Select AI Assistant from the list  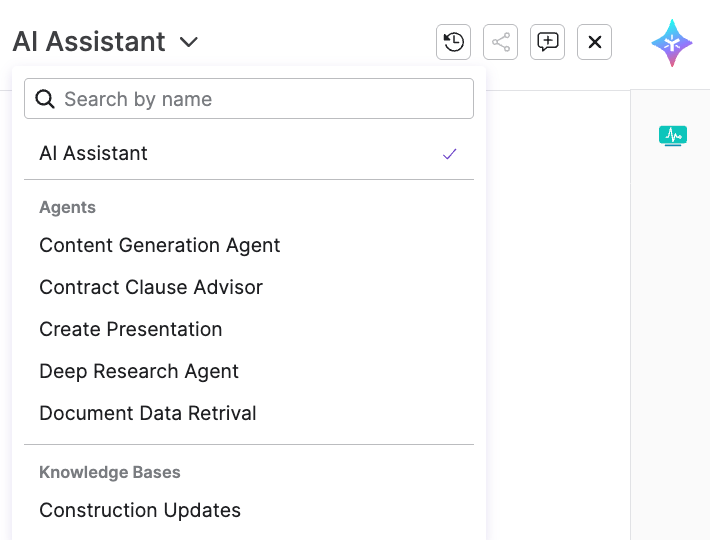pos(93,153)
